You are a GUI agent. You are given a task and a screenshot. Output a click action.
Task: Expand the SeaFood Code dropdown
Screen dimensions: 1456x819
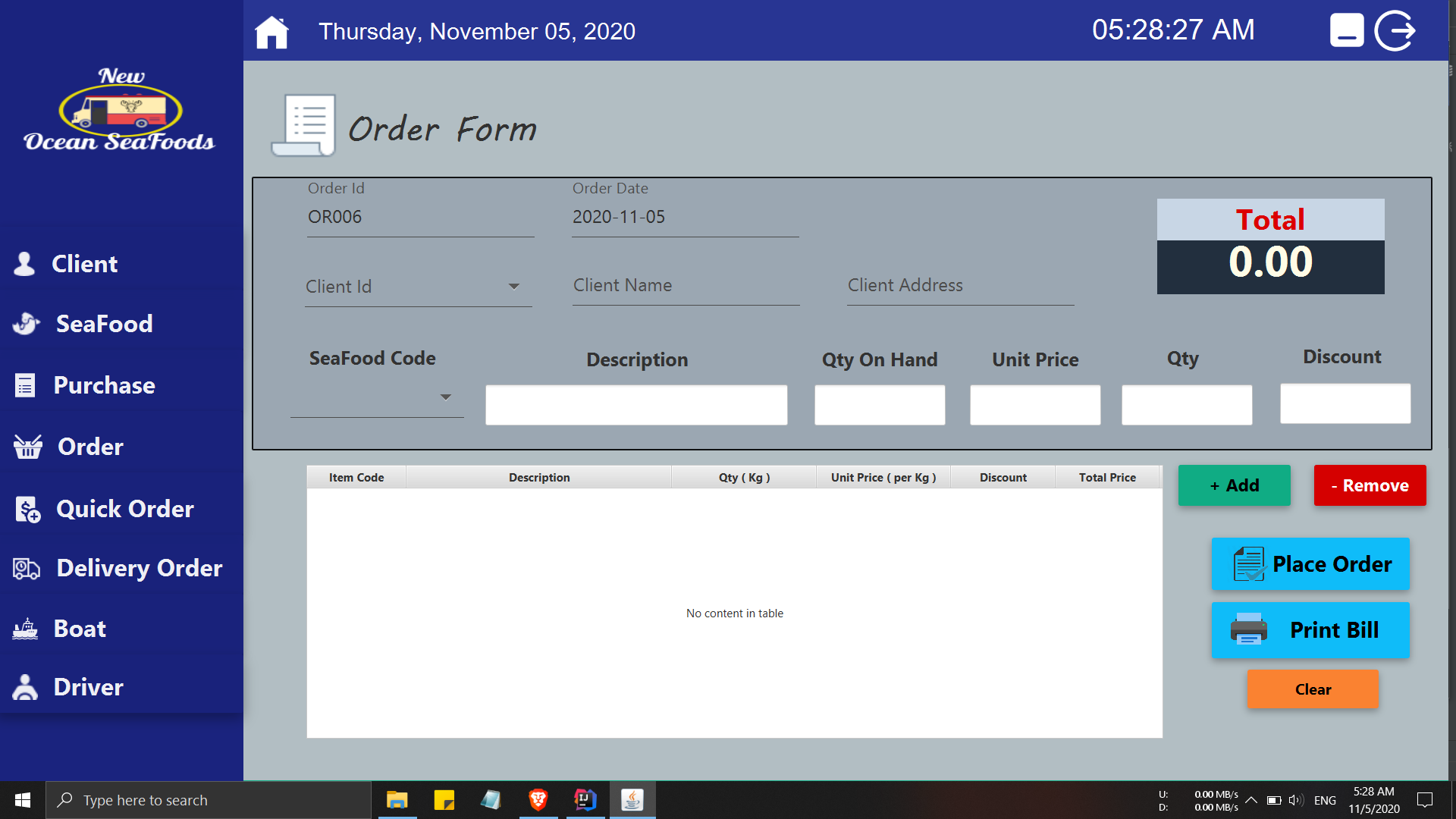pyautogui.click(x=446, y=397)
